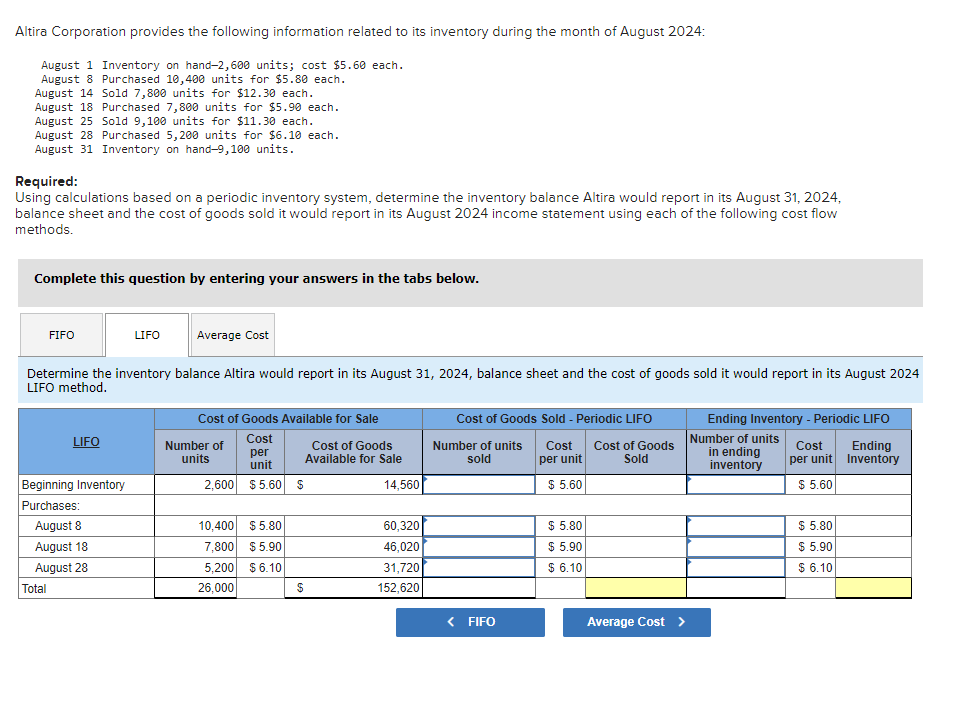Screen dimensions: 956x712
Task: Click the yellow Ending Inventory total cell
Action: coord(873,588)
